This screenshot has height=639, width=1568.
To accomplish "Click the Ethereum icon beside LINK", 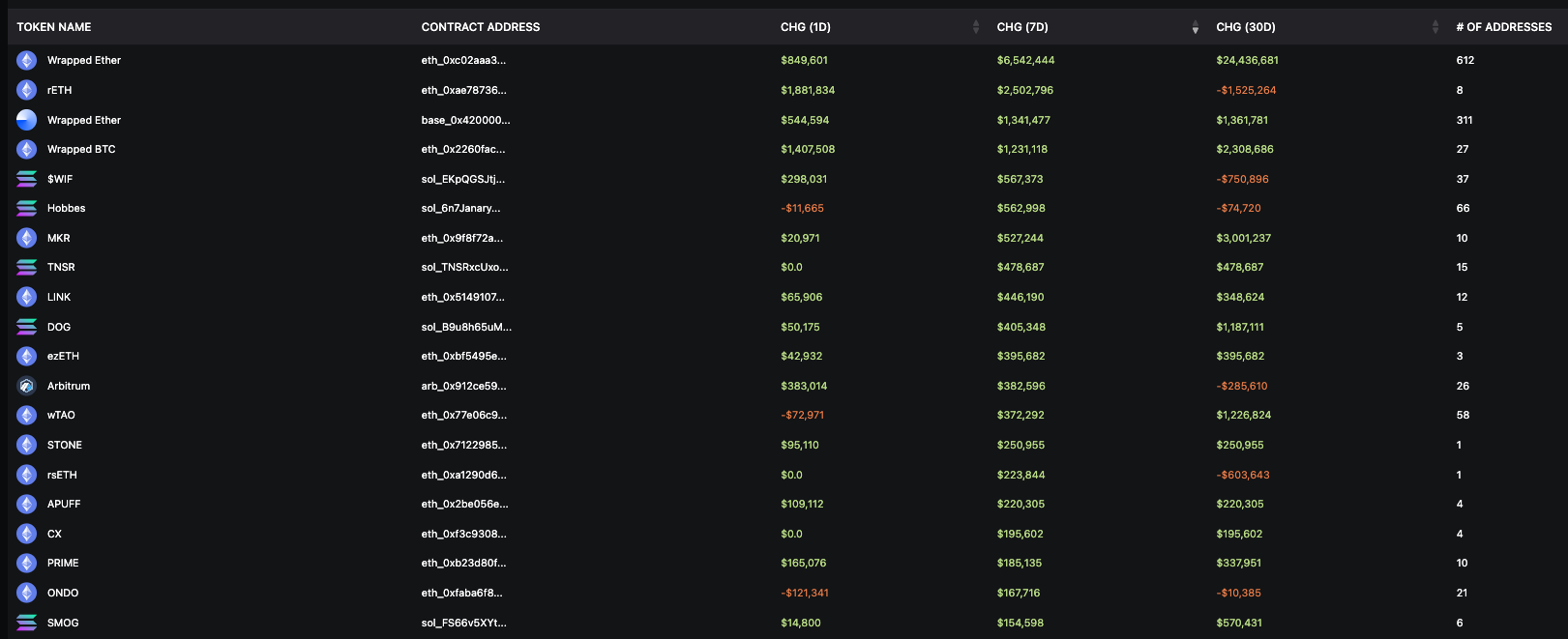I will coord(27,297).
